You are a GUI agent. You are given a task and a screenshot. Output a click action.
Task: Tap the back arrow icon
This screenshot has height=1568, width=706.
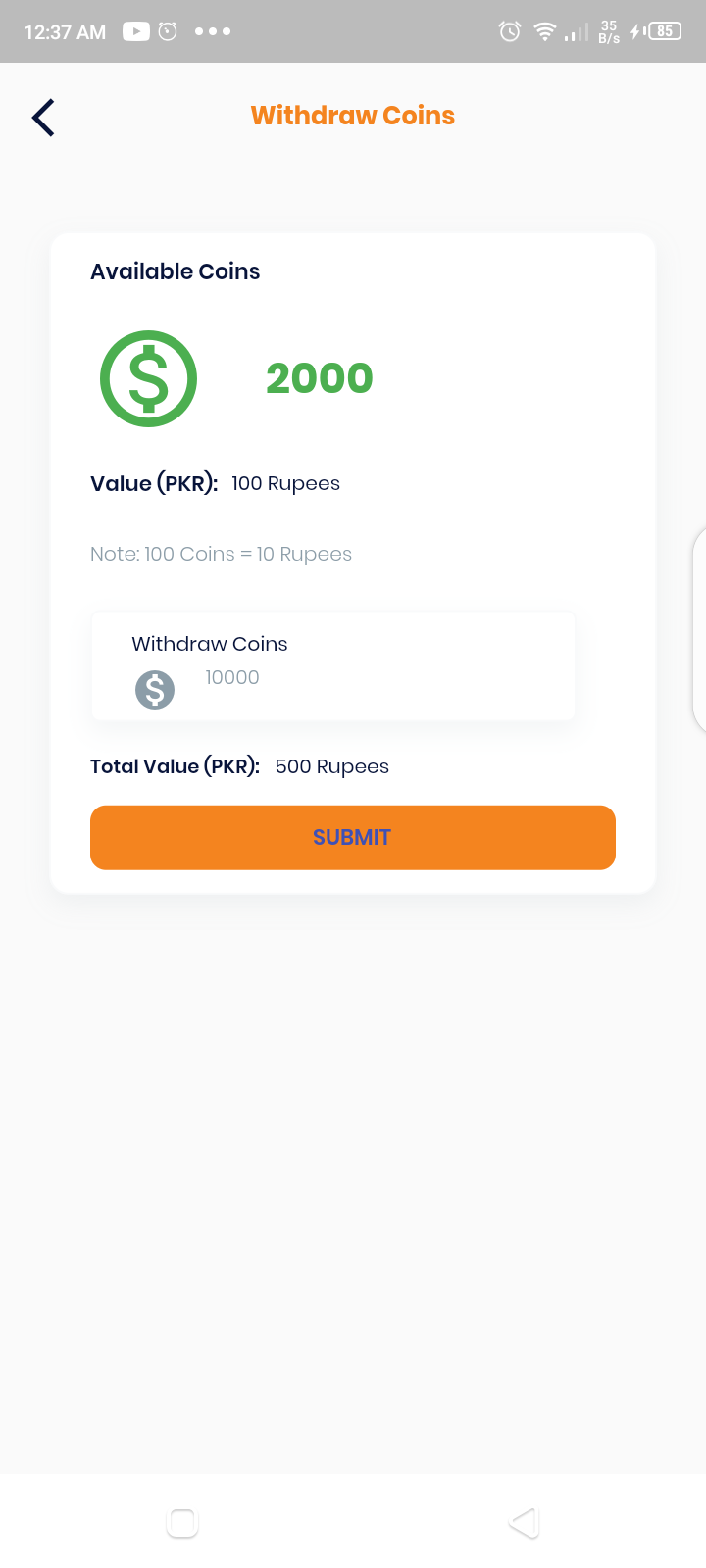point(43,118)
